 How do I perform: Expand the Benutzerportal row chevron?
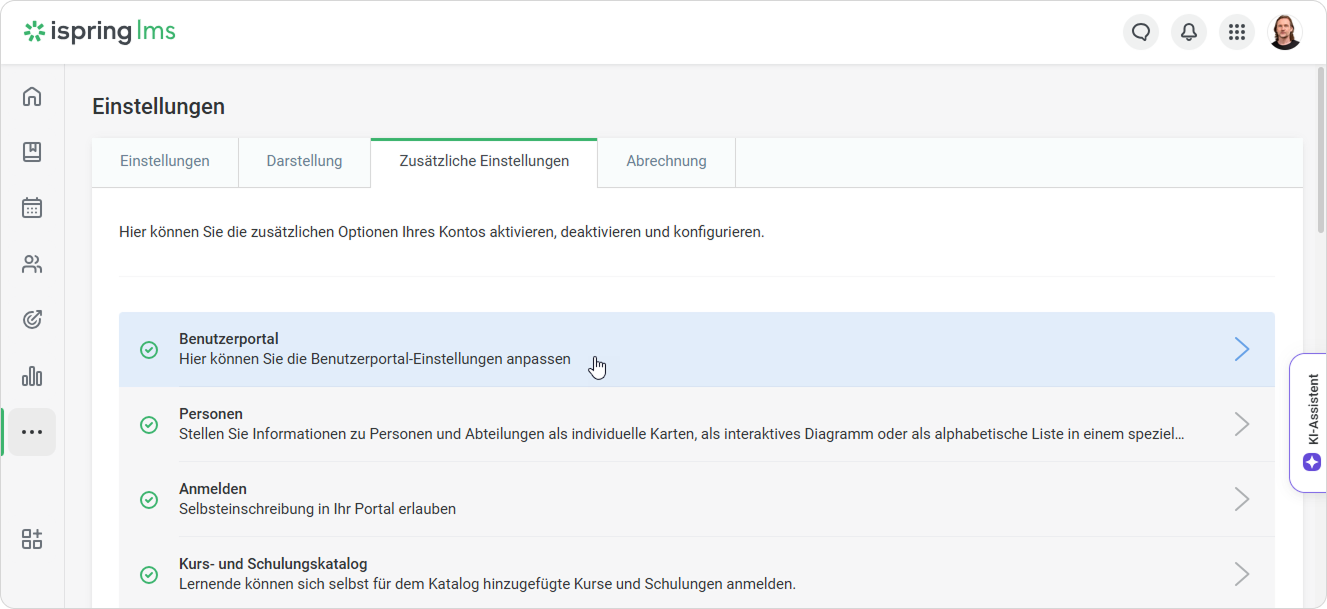1241,349
